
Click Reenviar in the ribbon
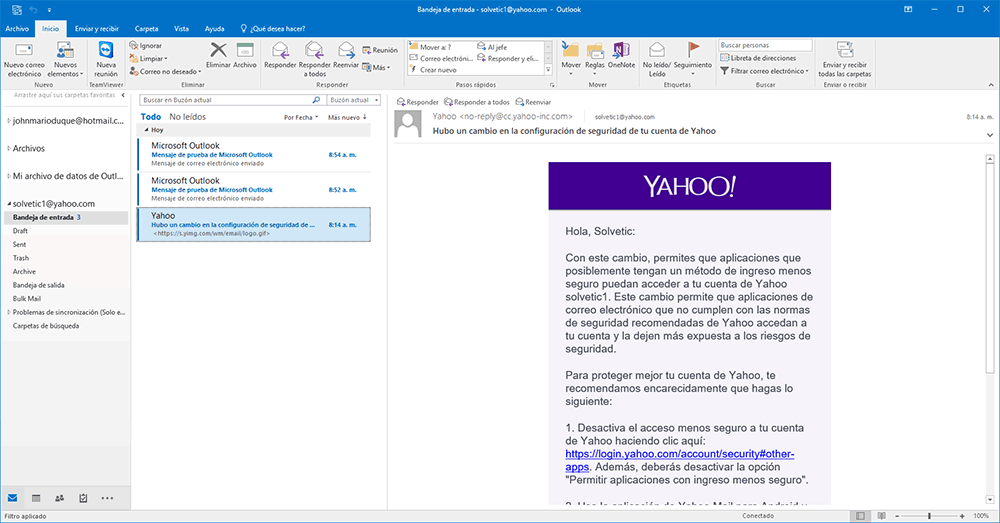346,55
